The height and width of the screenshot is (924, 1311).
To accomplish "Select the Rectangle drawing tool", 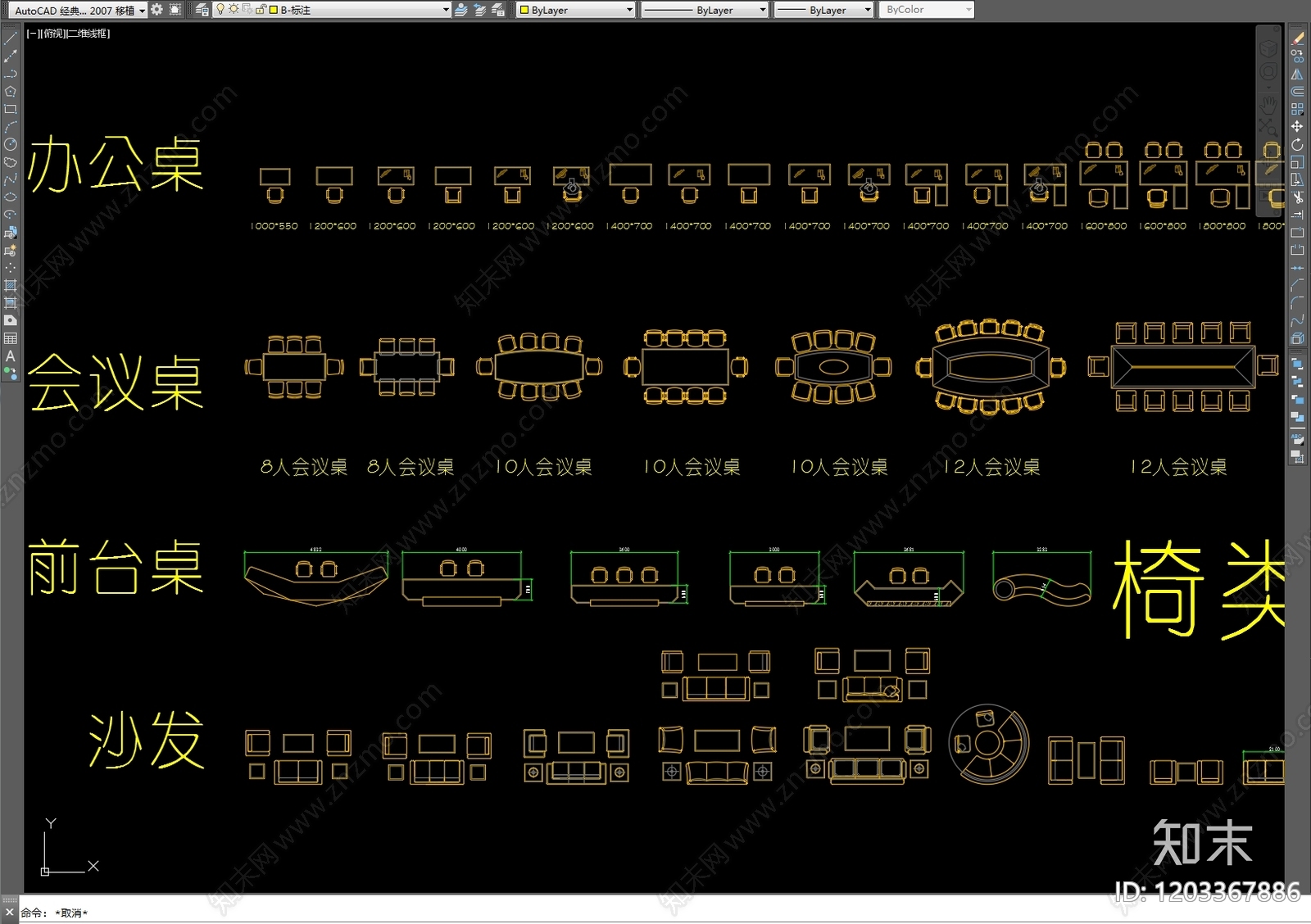I will [x=10, y=109].
